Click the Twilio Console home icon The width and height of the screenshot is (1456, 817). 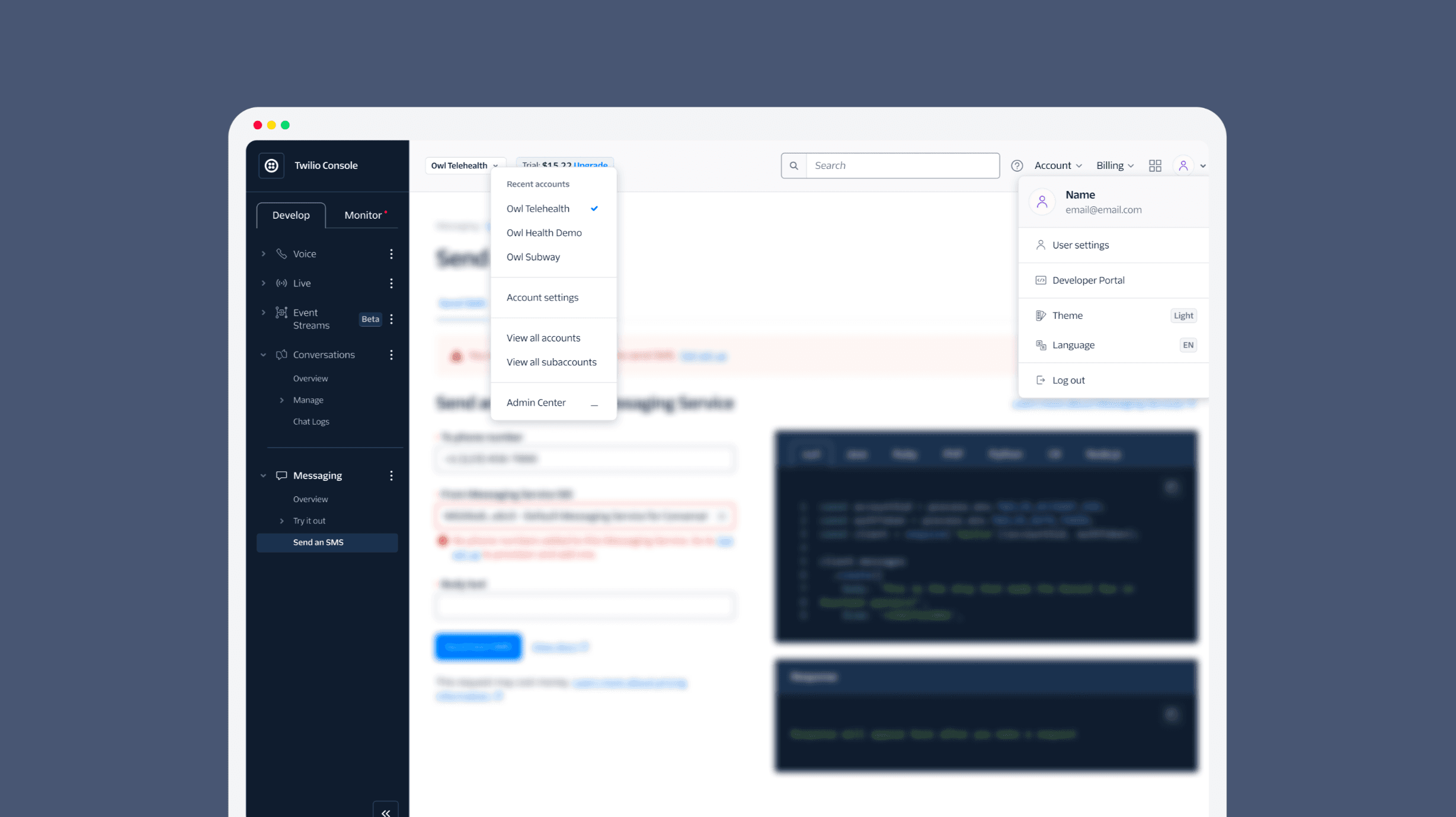(x=272, y=165)
